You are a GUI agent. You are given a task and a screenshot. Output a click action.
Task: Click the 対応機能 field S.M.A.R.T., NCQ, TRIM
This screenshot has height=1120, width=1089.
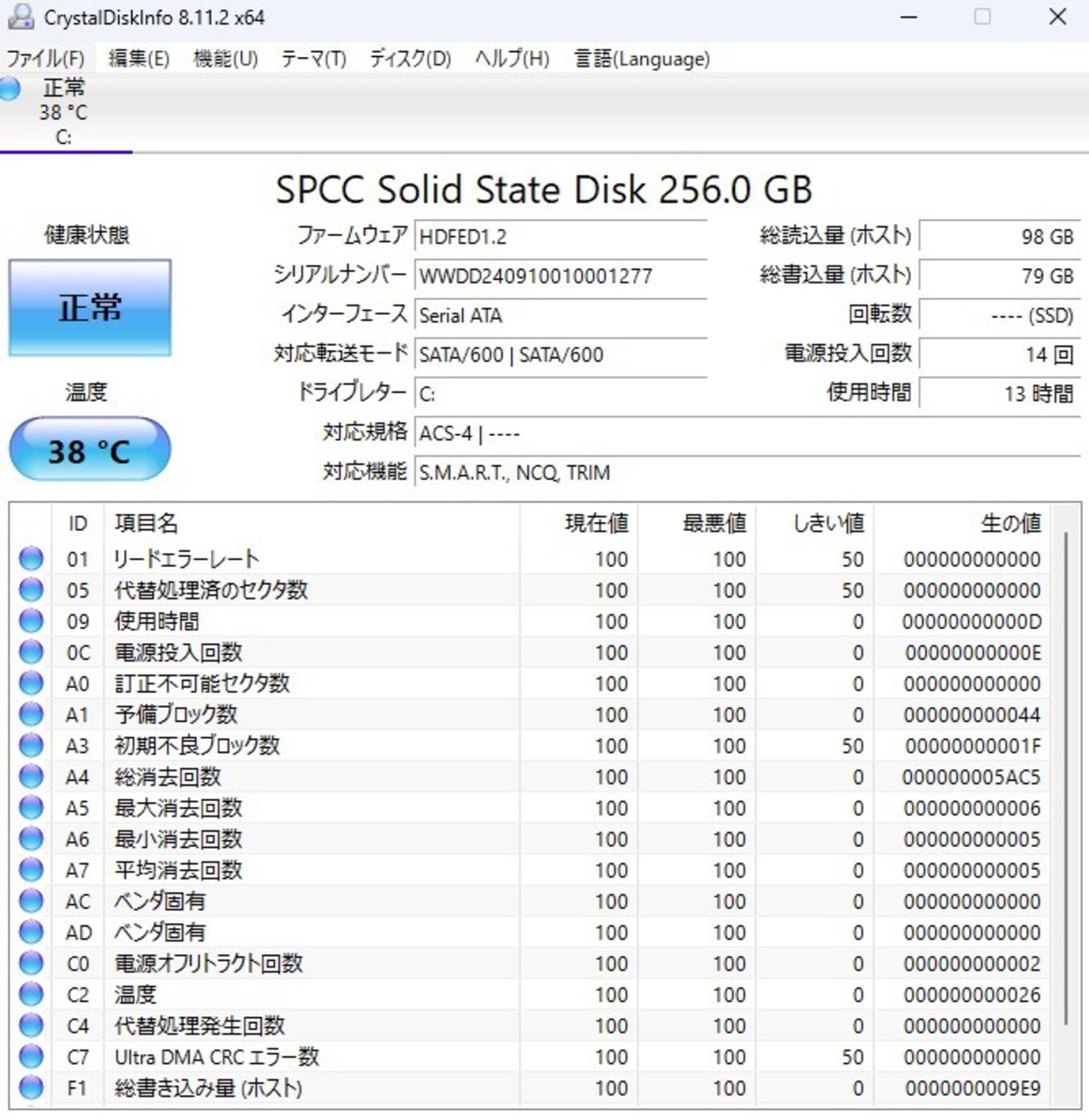[748, 472]
